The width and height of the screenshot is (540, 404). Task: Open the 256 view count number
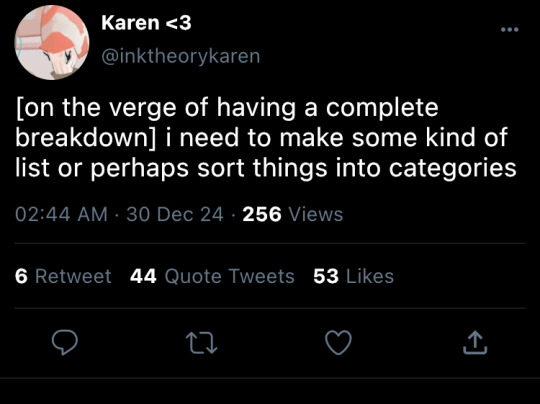262,214
